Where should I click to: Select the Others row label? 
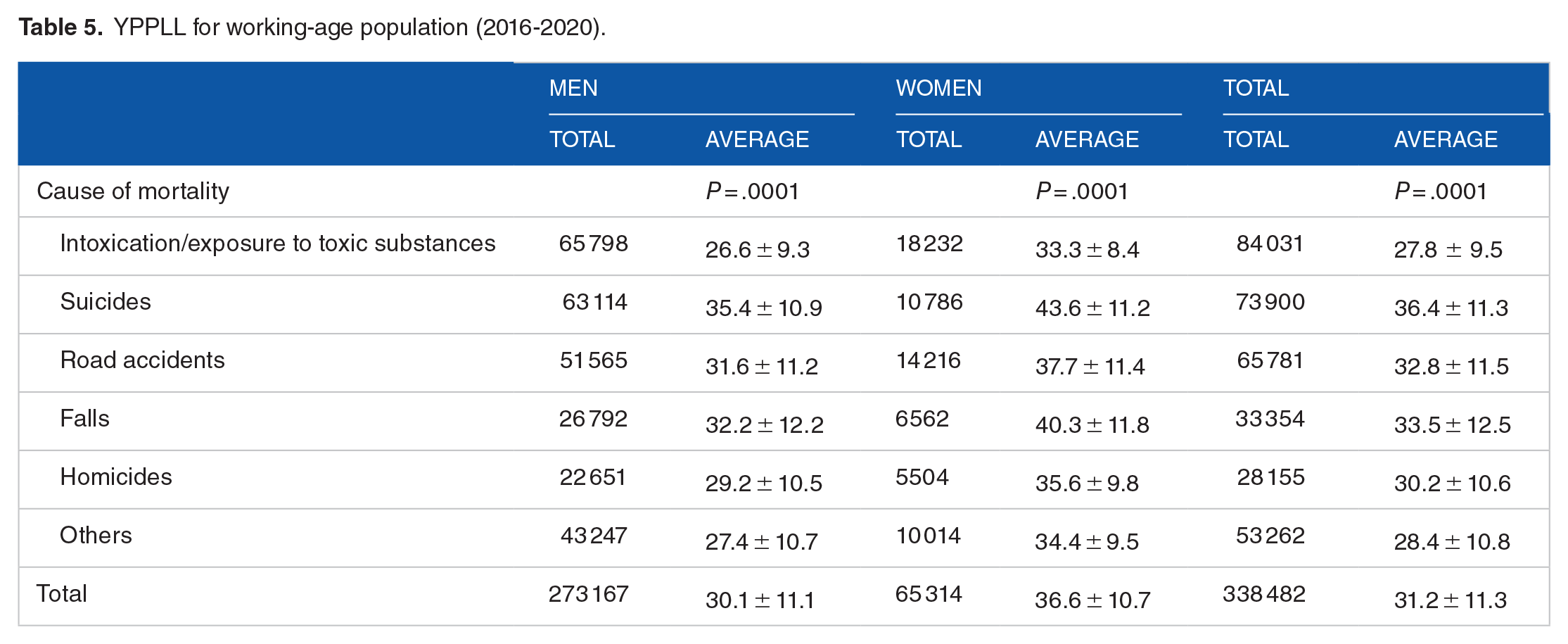coord(96,535)
